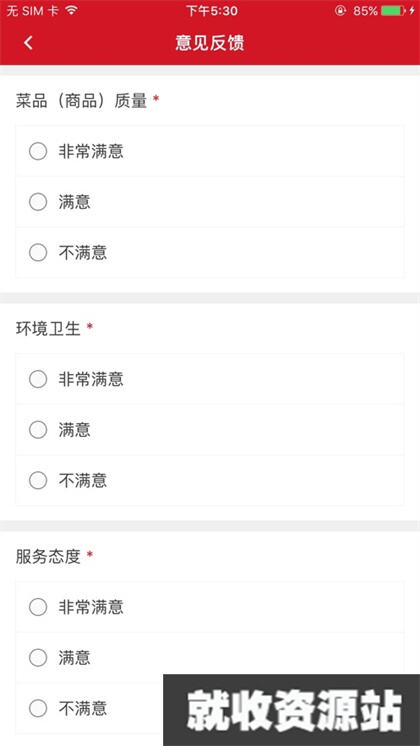Tap the 下午5:30 clock in status bar
420x746 pixels.
pyautogui.click(x=212, y=10)
